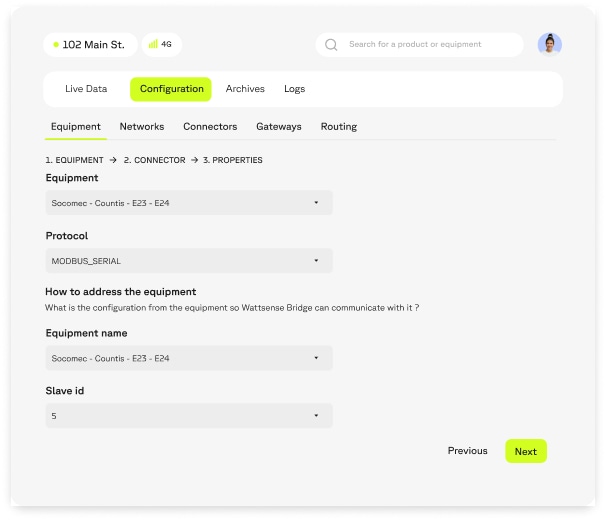Expand the Equipment name dropdown

pyautogui.click(x=189, y=358)
